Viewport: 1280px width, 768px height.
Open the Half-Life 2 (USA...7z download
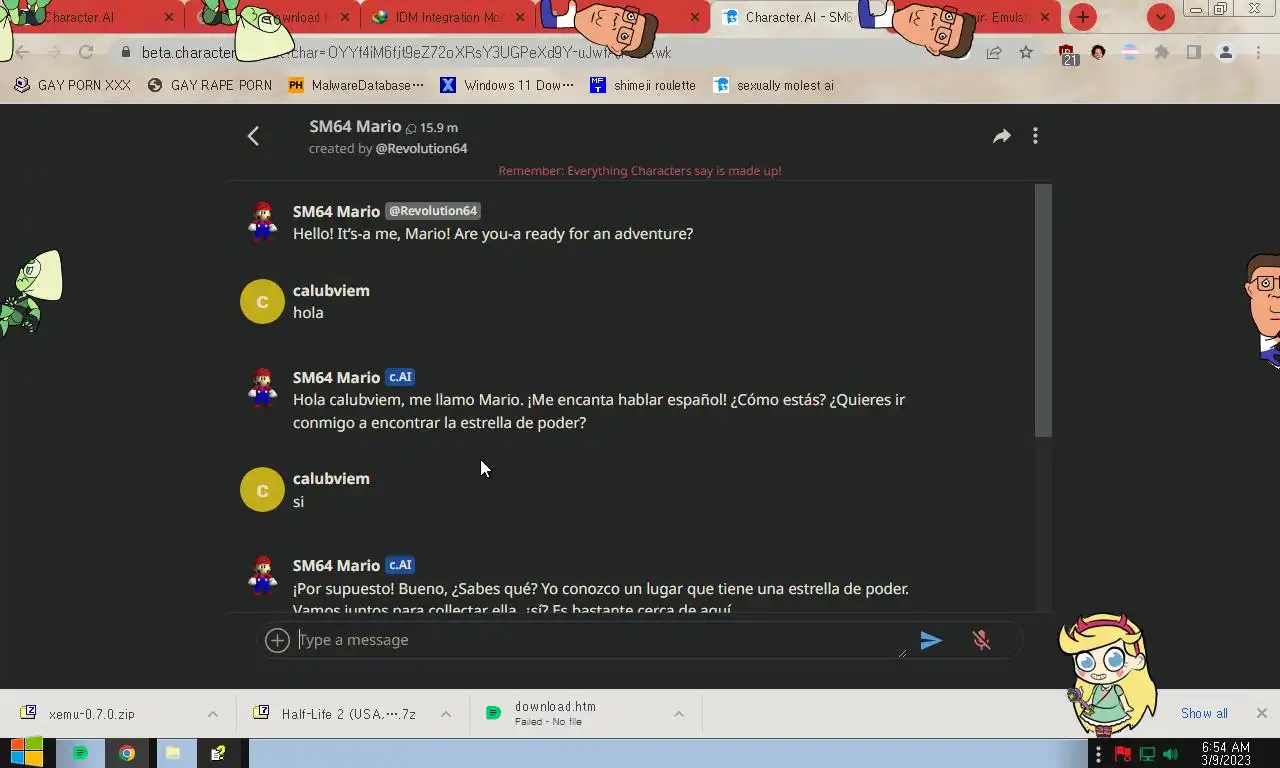pyautogui.click(x=335, y=714)
